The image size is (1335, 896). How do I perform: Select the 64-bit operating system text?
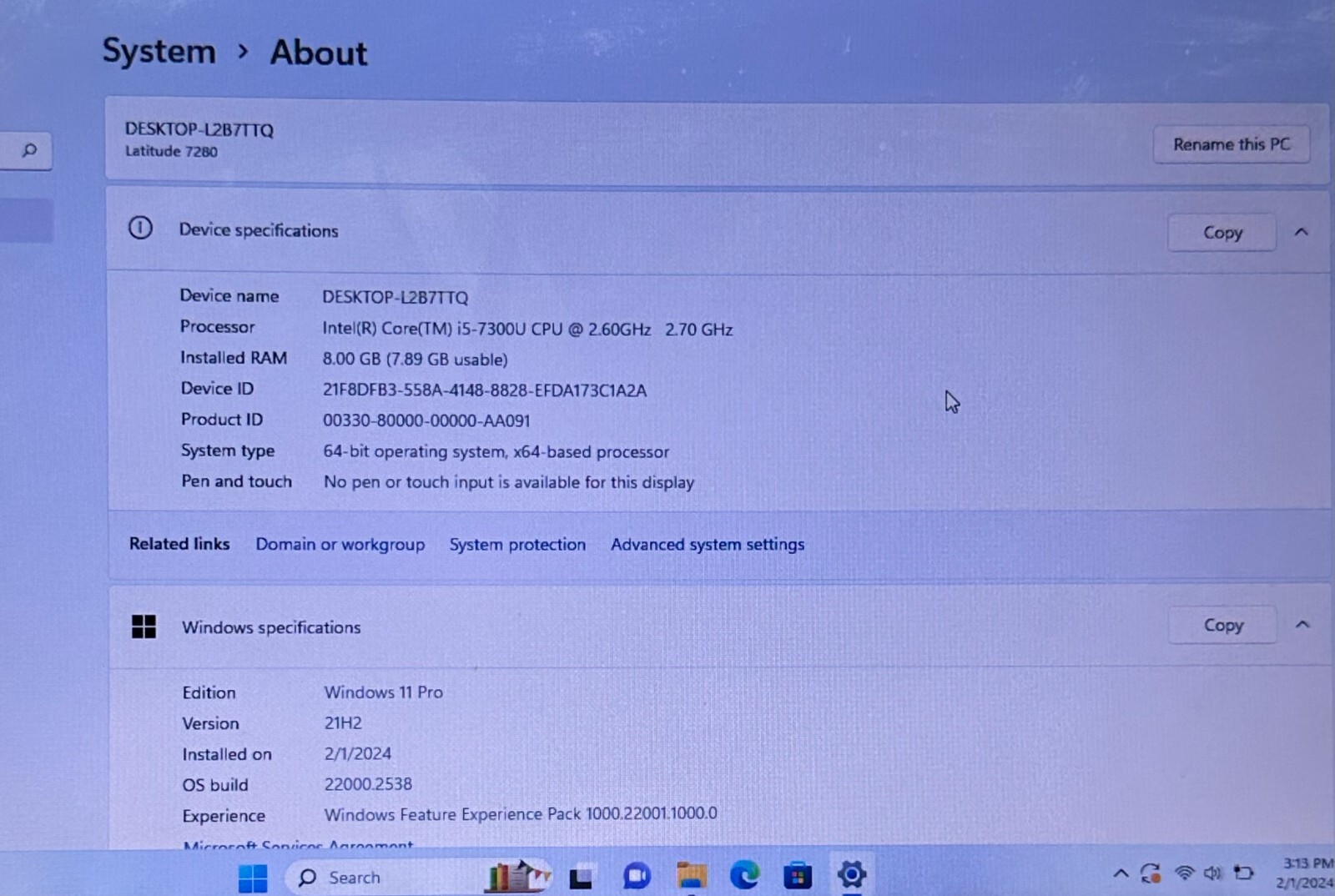point(496,451)
